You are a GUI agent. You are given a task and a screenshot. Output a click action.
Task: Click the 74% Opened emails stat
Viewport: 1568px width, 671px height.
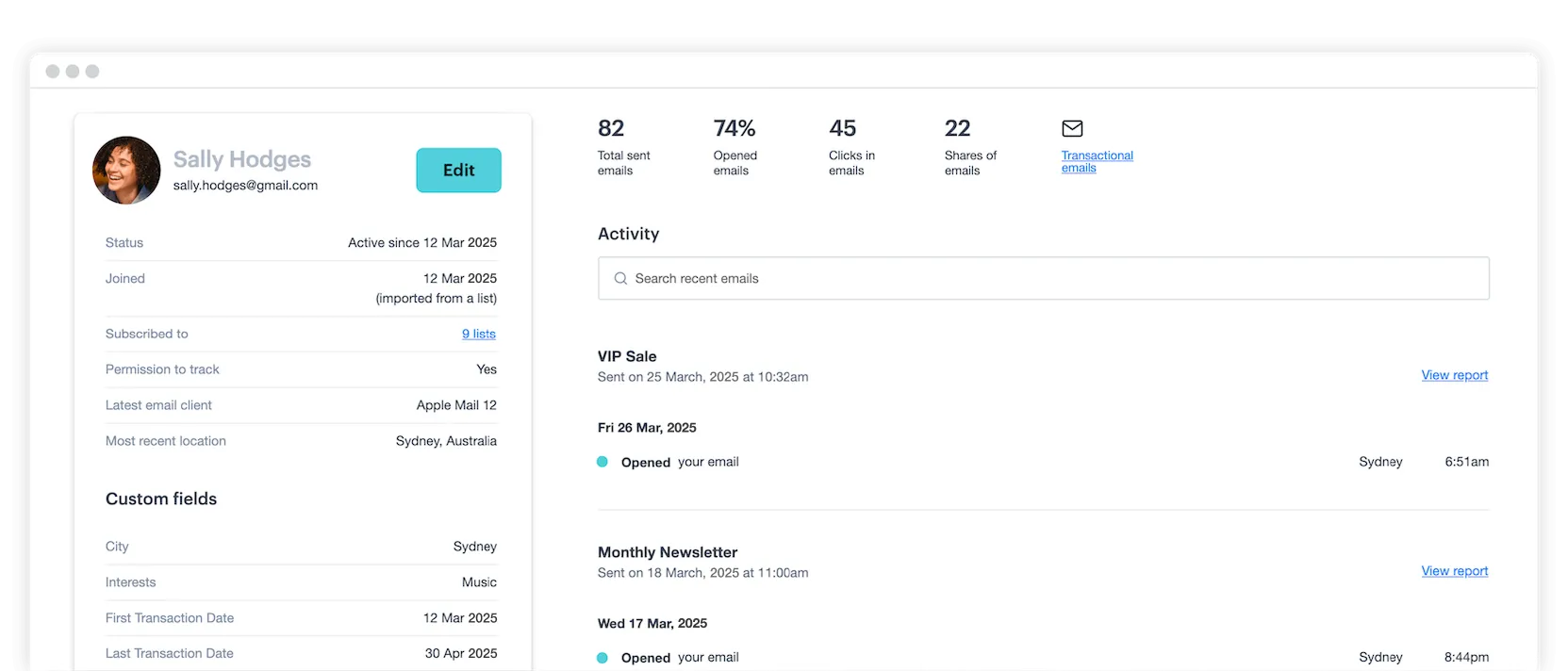tap(734, 148)
